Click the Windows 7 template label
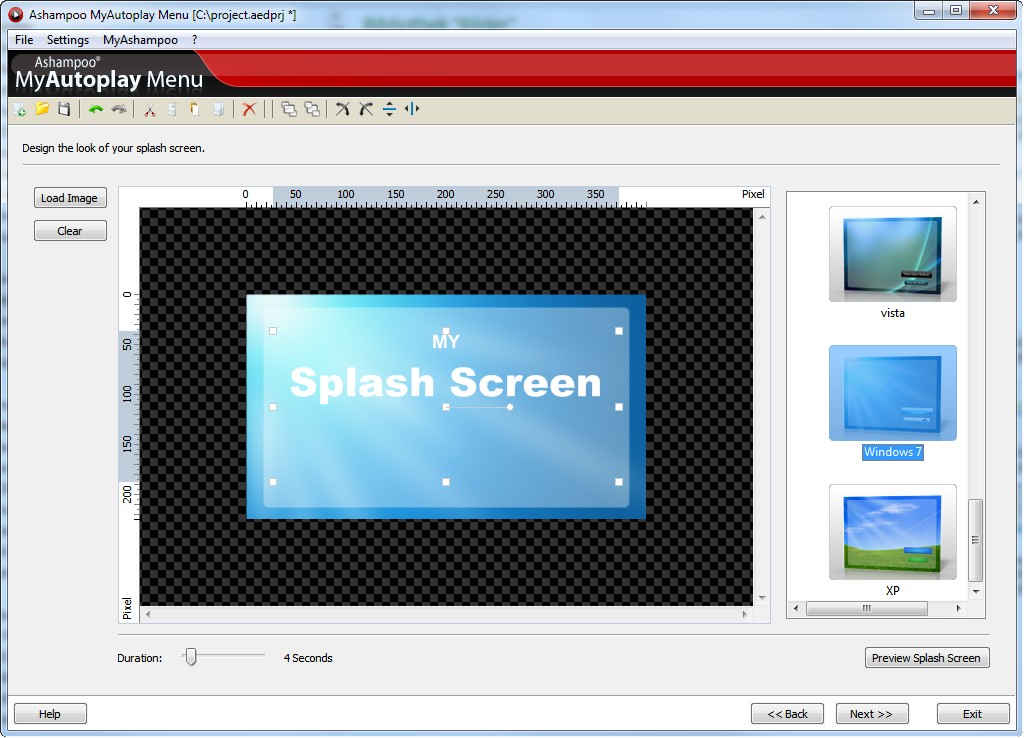The width and height of the screenshot is (1024, 738). point(893,452)
